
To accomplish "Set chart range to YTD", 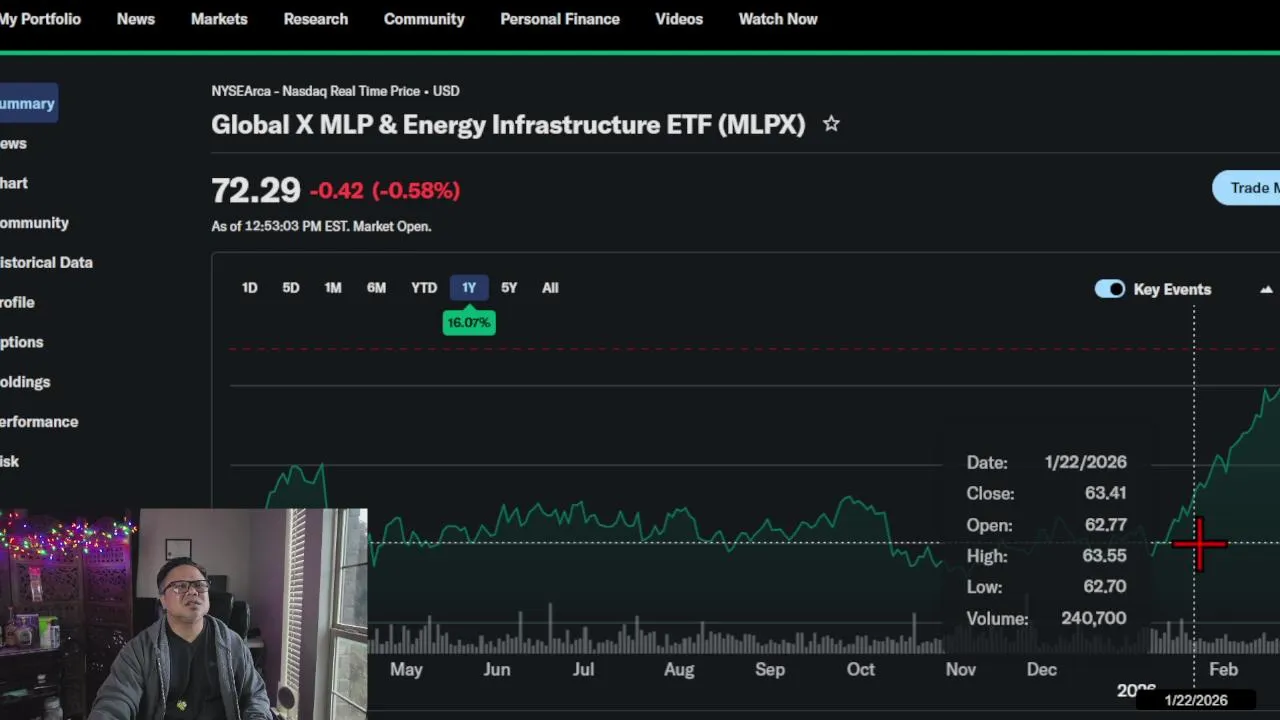I will (424, 288).
